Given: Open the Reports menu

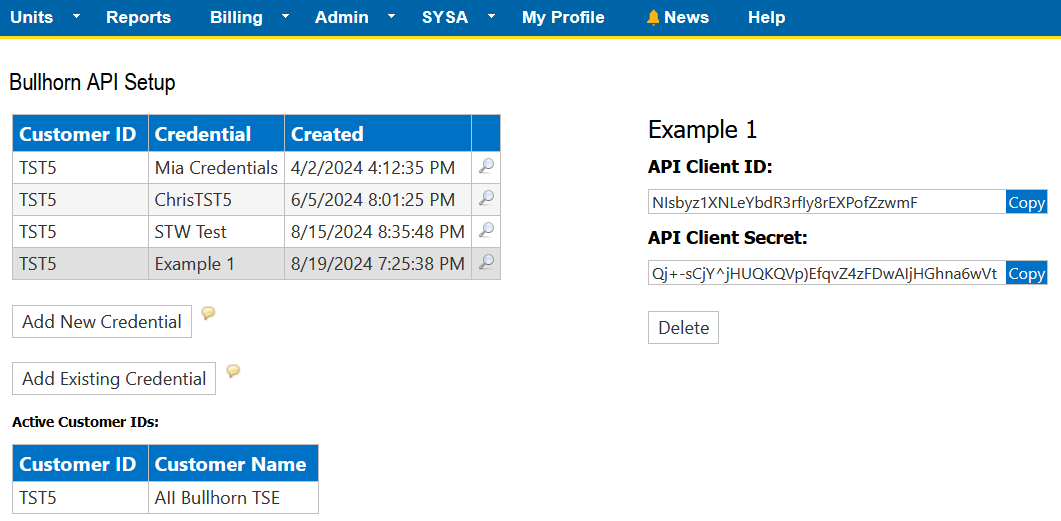Looking at the screenshot, I should pyautogui.click(x=139, y=18).
